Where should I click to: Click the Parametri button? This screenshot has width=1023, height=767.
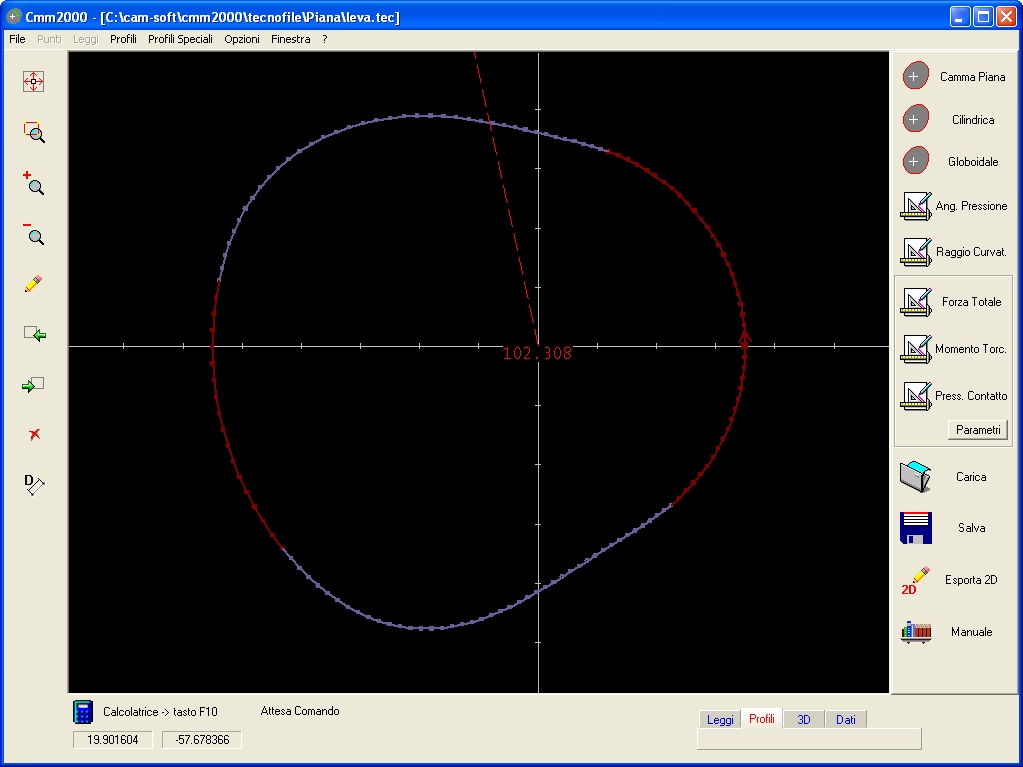pyautogui.click(x=978, y=430)
